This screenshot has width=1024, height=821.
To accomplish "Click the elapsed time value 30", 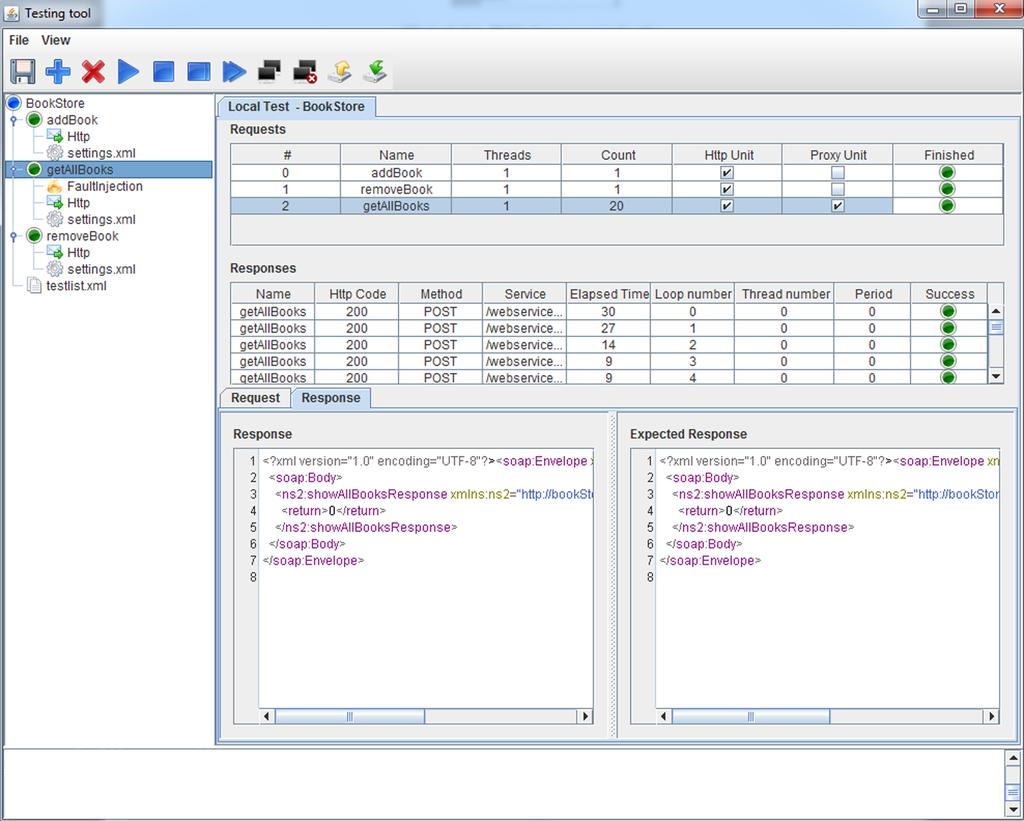I will pyautogui.click(x=608, y=312).
